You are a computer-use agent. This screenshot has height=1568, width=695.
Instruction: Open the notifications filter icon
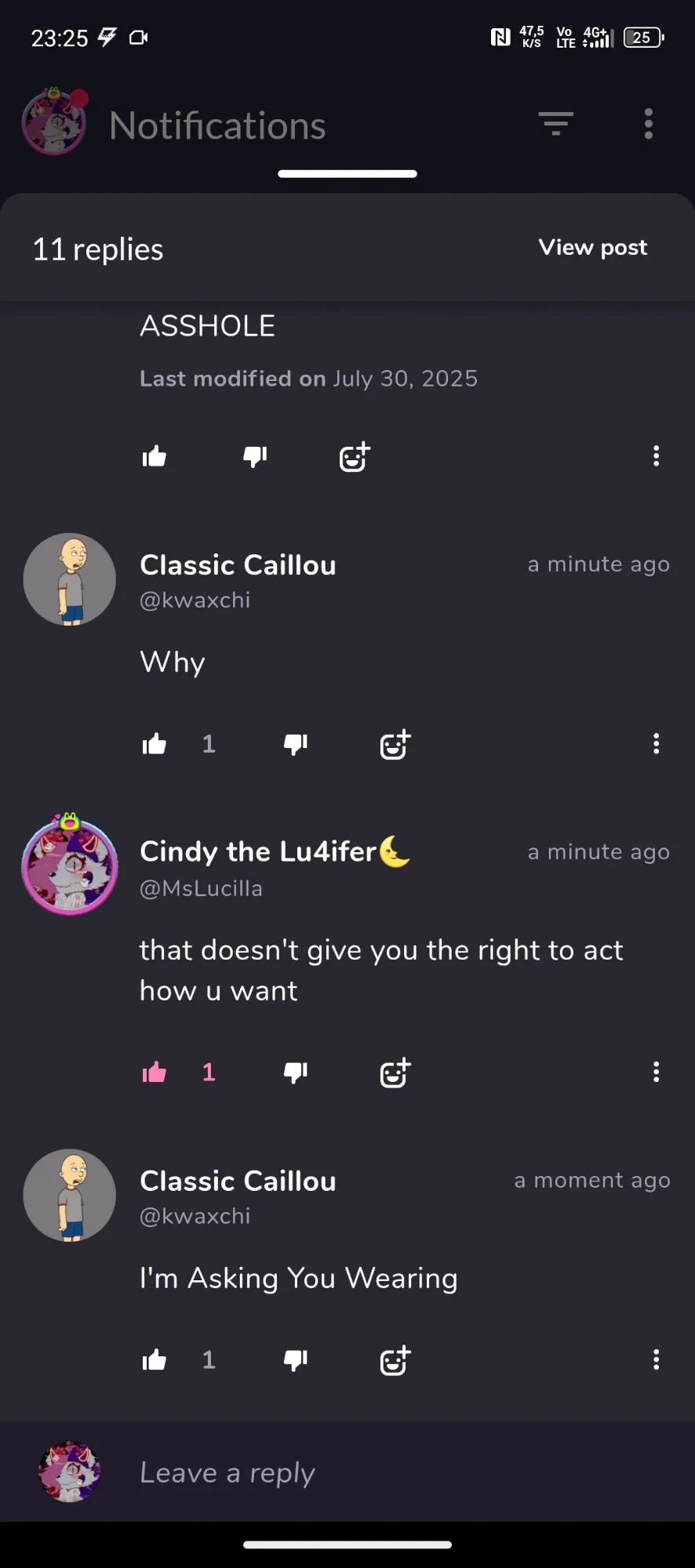click(x=556, y=124)
